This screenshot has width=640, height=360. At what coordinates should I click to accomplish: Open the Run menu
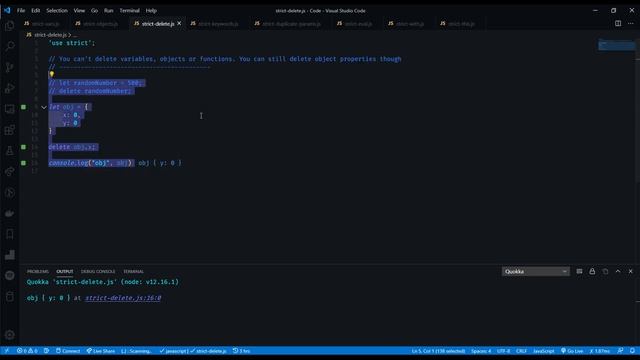pyautogui.click(x=109, y=11)
